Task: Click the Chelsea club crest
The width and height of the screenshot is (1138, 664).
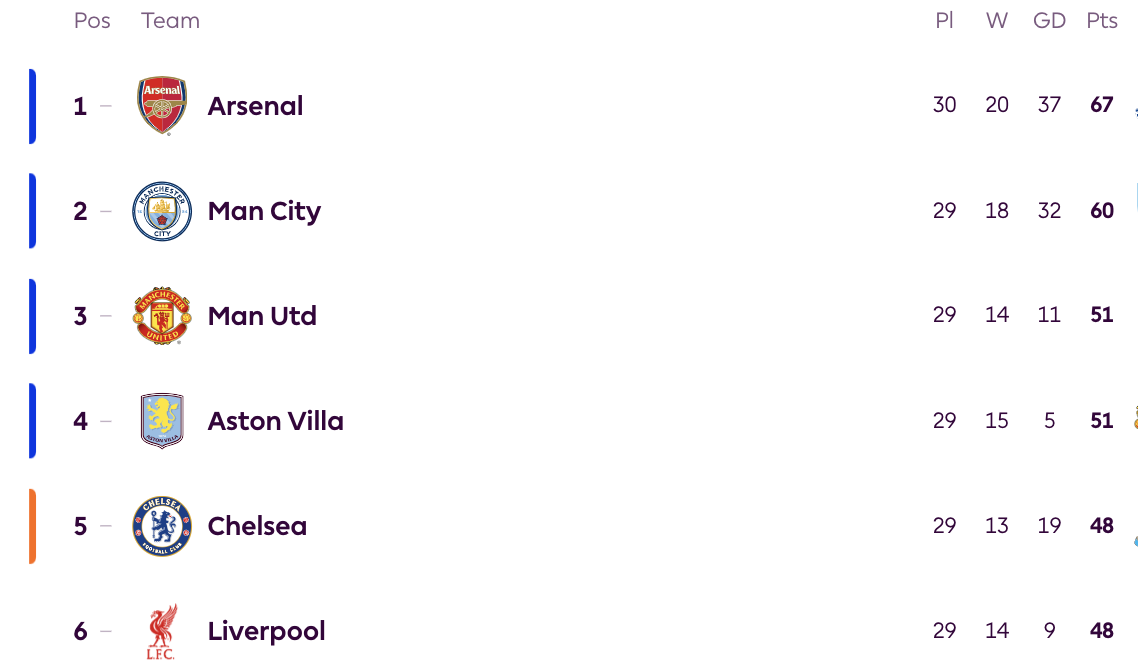Action: [162, 526]
